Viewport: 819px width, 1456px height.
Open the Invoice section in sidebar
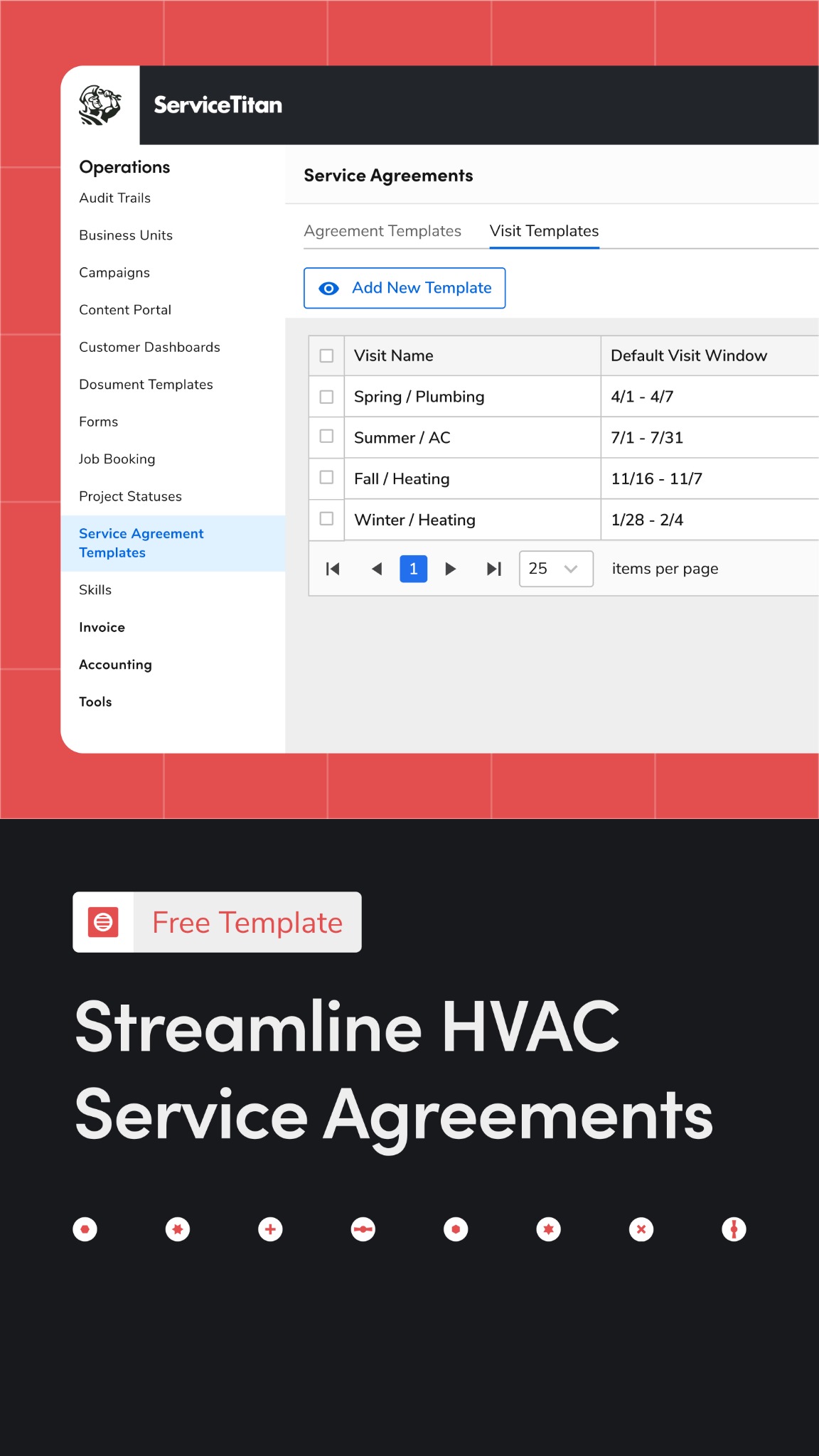click(102, 627)
